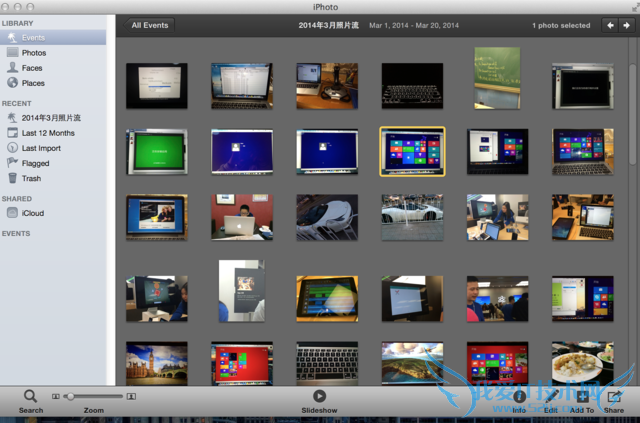Open the Info panel
This screenshot has width=640, height=423.
click(x=519, y=397)
